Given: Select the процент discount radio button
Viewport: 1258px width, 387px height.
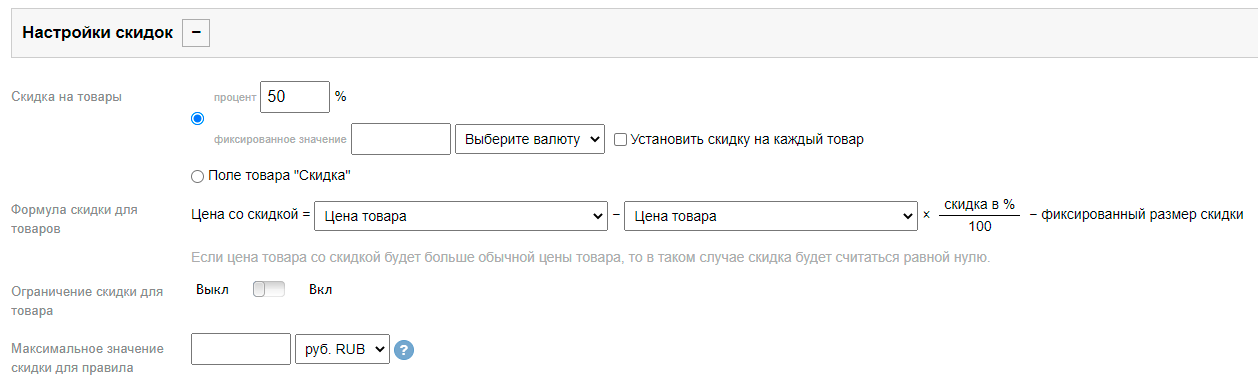Looking at the screenshot, I should click(197, 119).
